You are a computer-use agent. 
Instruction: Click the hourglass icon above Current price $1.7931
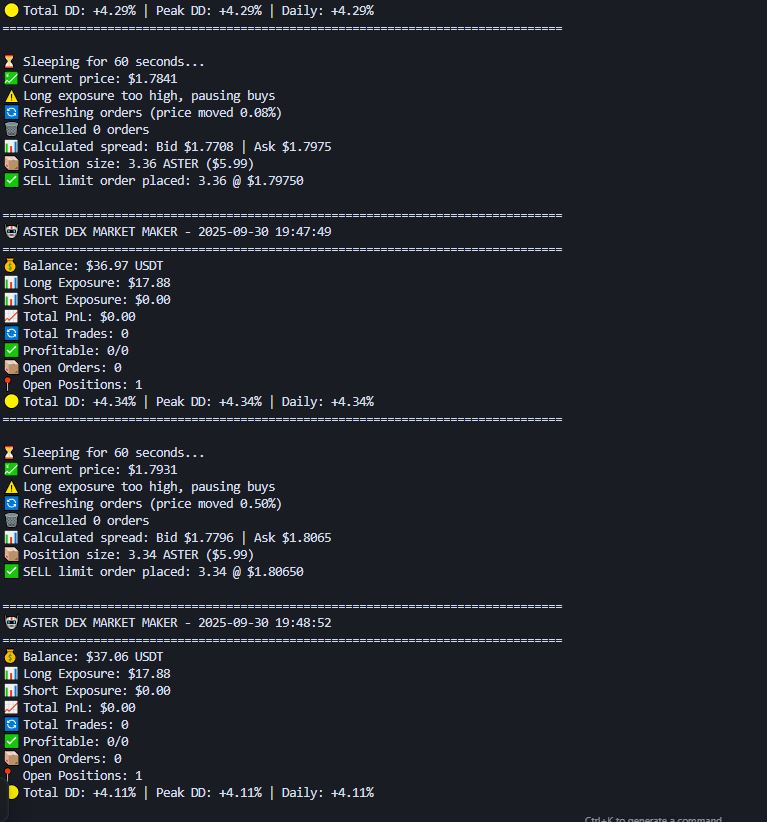pos(11,453)
